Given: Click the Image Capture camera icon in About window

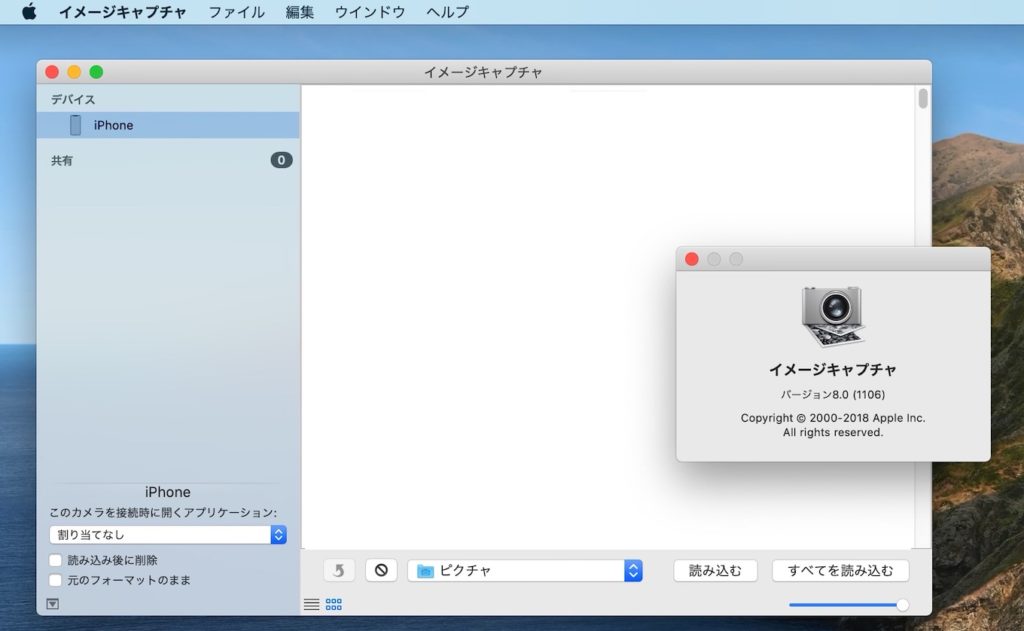Looking at the screenshot, I should click(832, 317).
